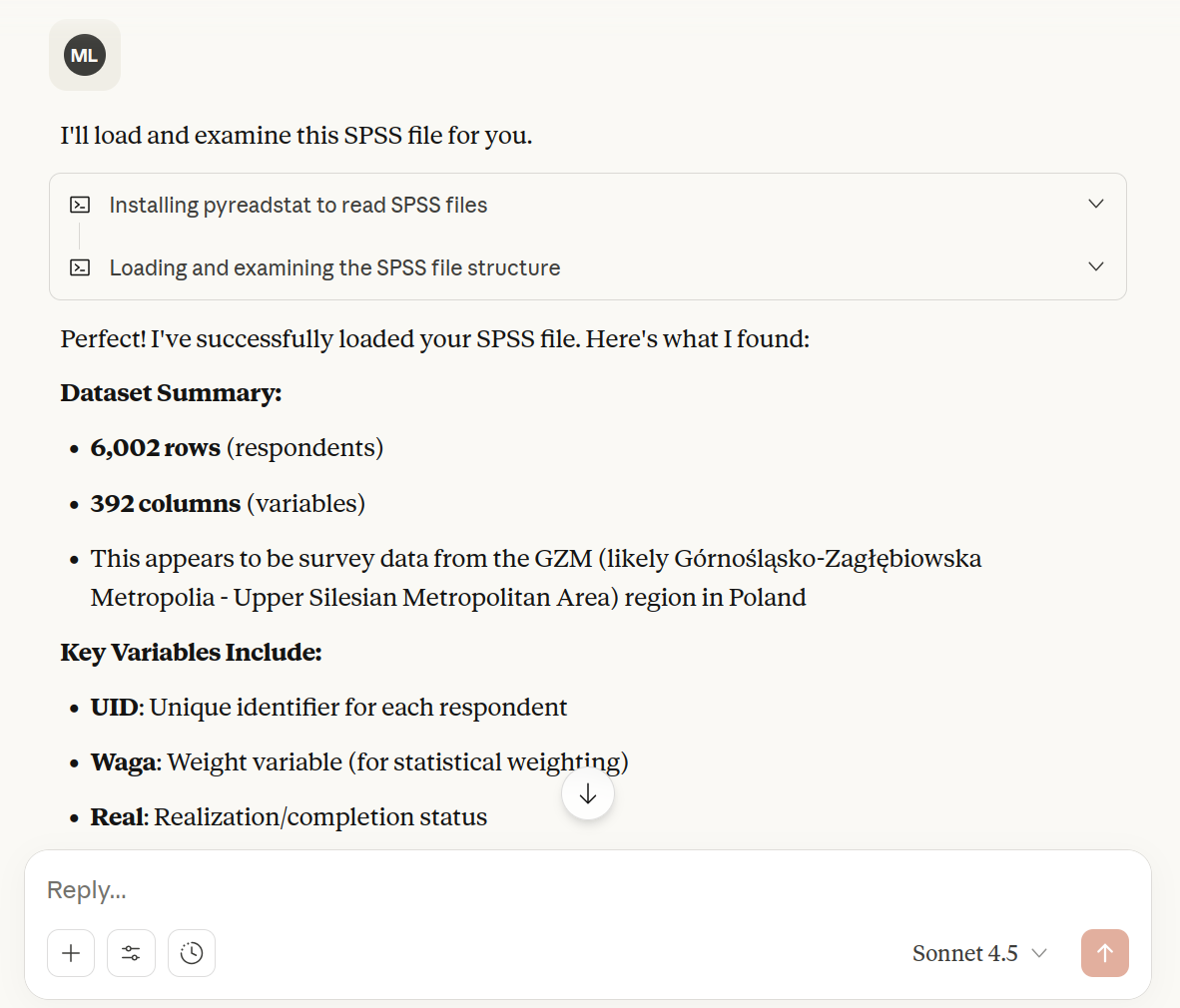
Task: Click the 'Installing pyreadstat to read SPSS files' label
Action: pyautogui.click(x=297, y=205)
